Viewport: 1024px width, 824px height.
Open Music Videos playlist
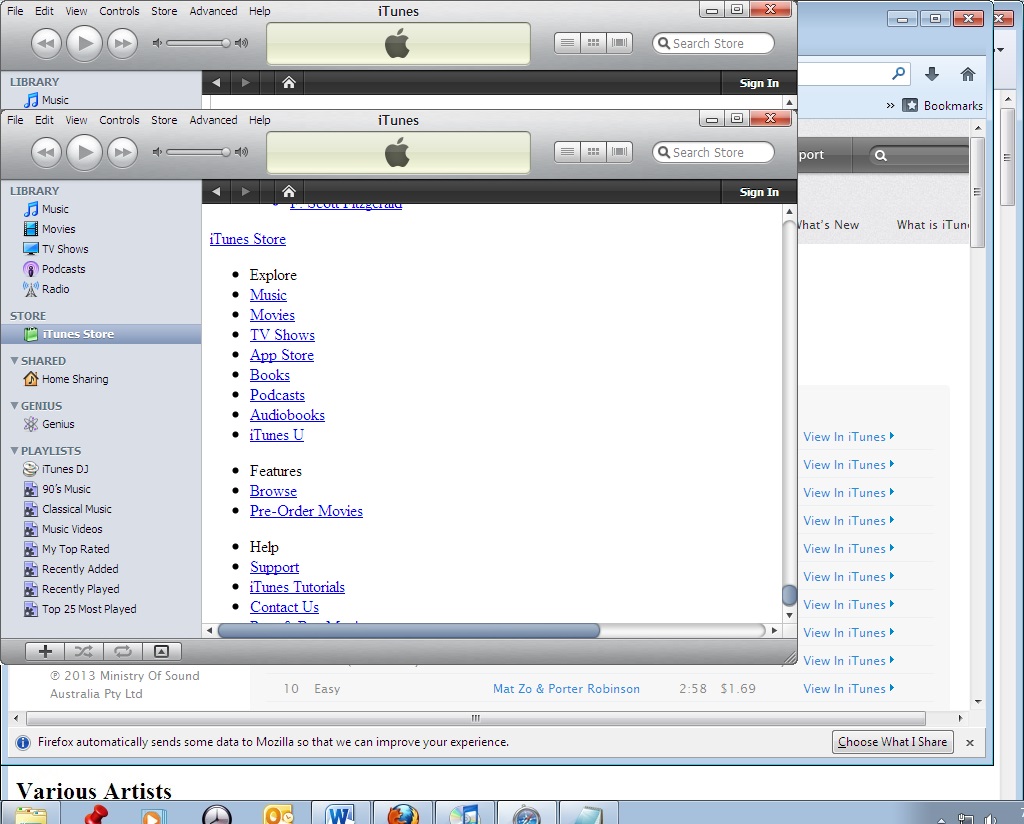(72, 529)
